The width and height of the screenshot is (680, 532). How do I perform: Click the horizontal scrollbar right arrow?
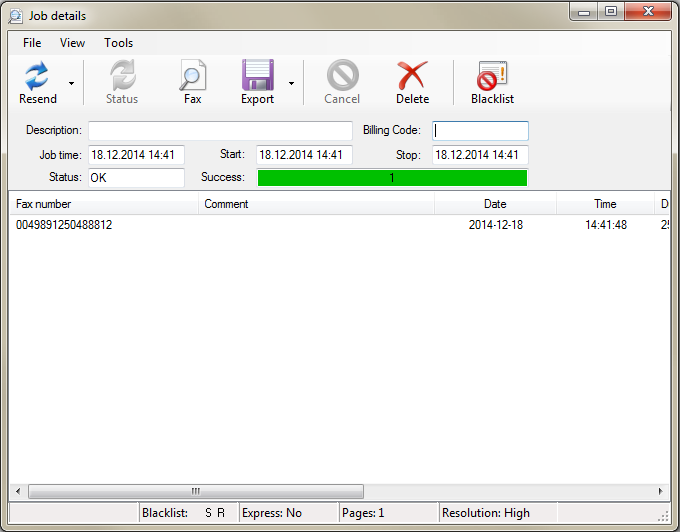[660, 491]
